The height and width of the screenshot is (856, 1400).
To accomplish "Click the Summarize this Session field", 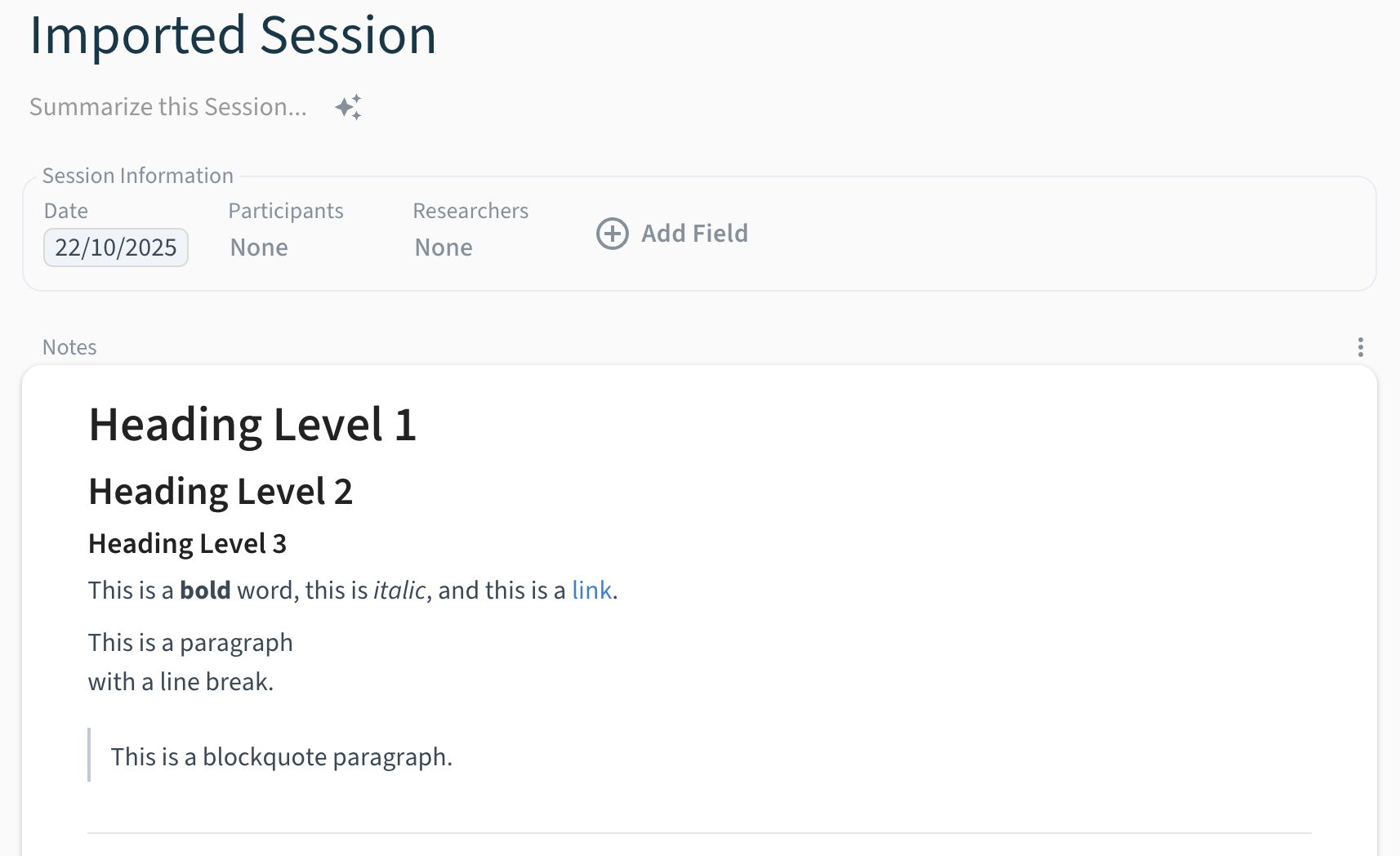I will click(168, 107).
